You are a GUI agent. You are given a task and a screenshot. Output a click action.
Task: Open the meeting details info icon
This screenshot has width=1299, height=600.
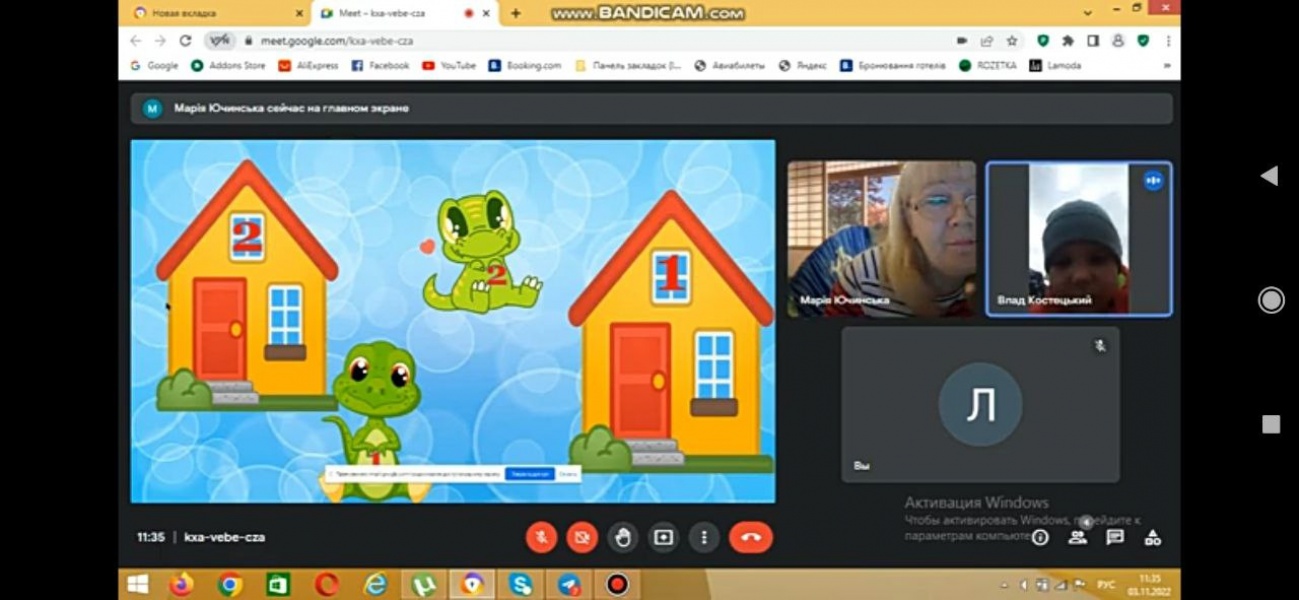coord(1040,537)
